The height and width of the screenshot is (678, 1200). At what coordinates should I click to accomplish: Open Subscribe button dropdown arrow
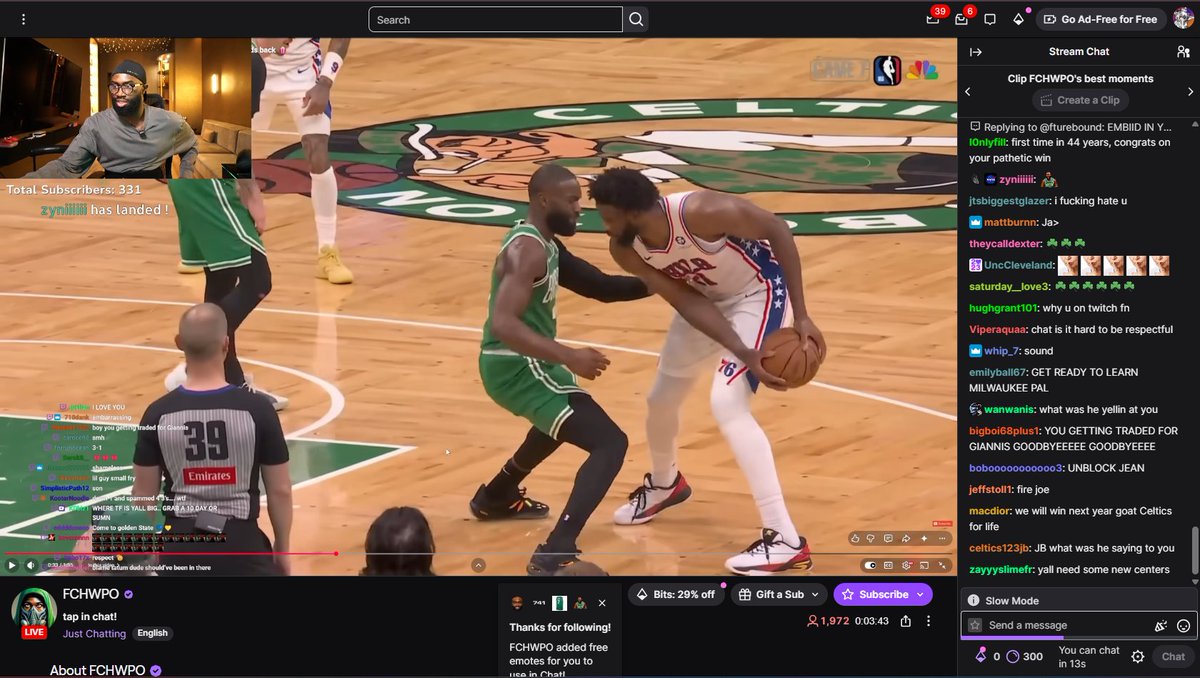click(x=919, y=594)
